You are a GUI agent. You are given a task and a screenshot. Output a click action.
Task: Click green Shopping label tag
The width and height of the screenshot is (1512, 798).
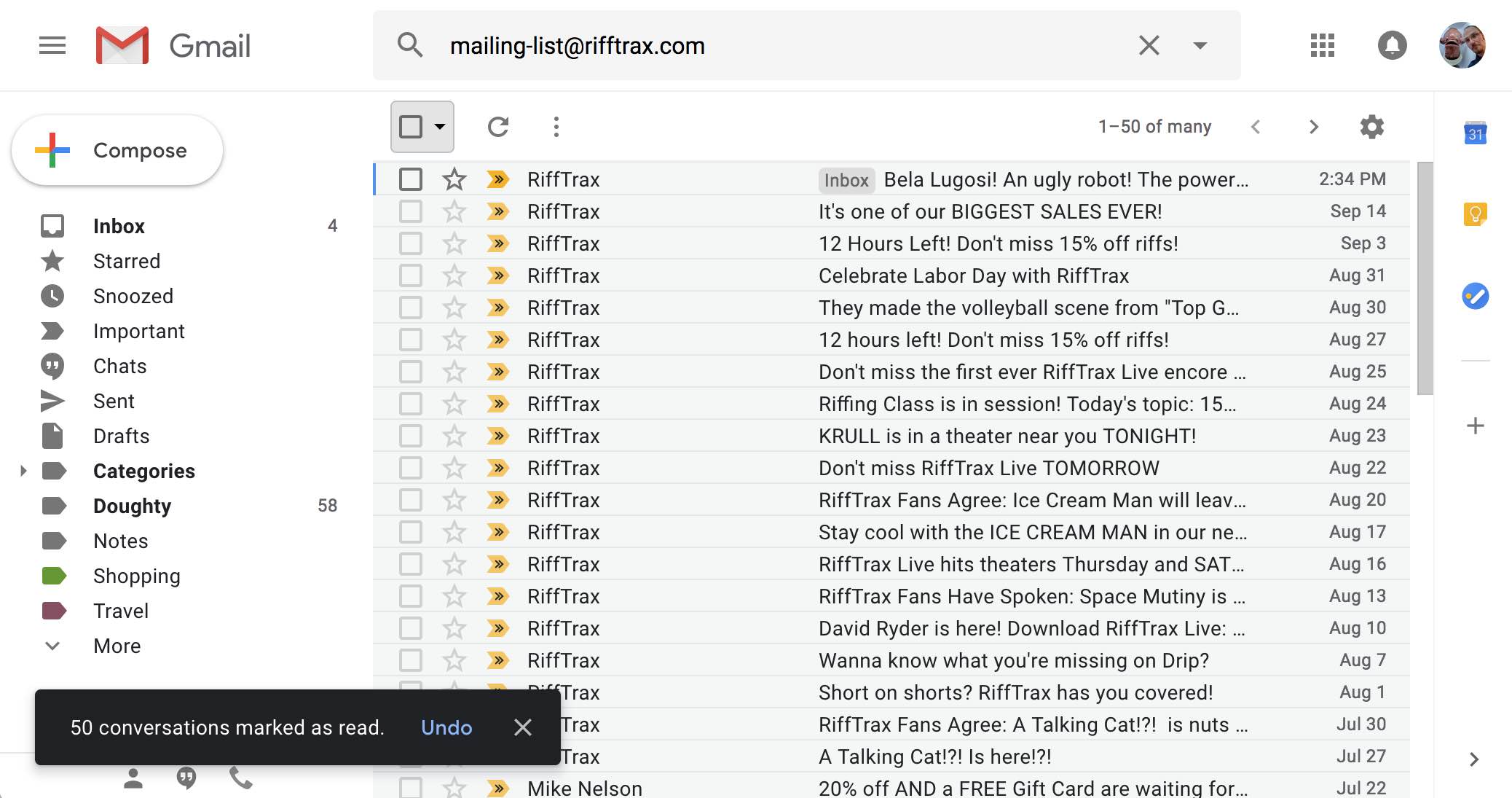point(54,576)
